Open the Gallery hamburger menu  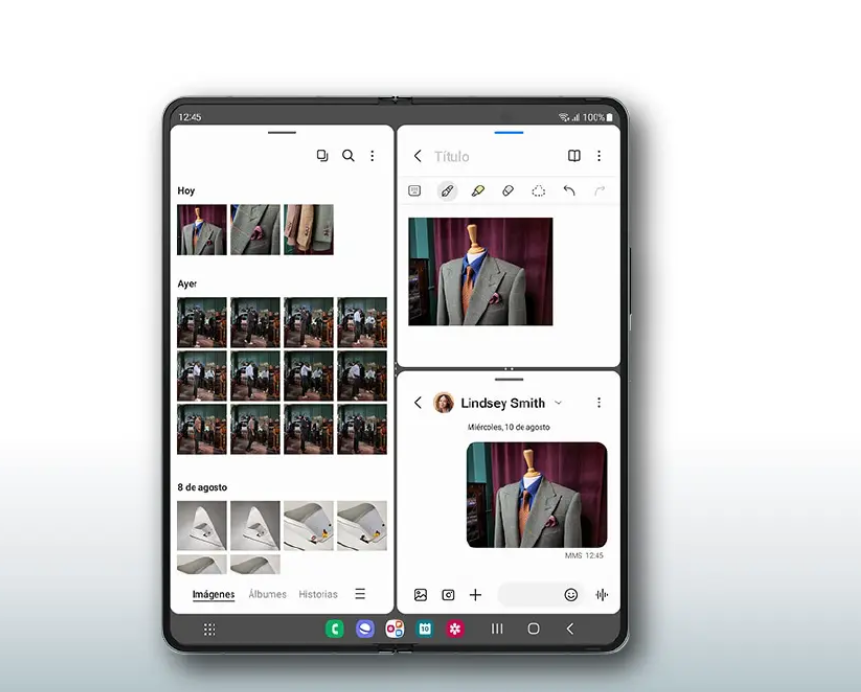[x=360, y=594]
